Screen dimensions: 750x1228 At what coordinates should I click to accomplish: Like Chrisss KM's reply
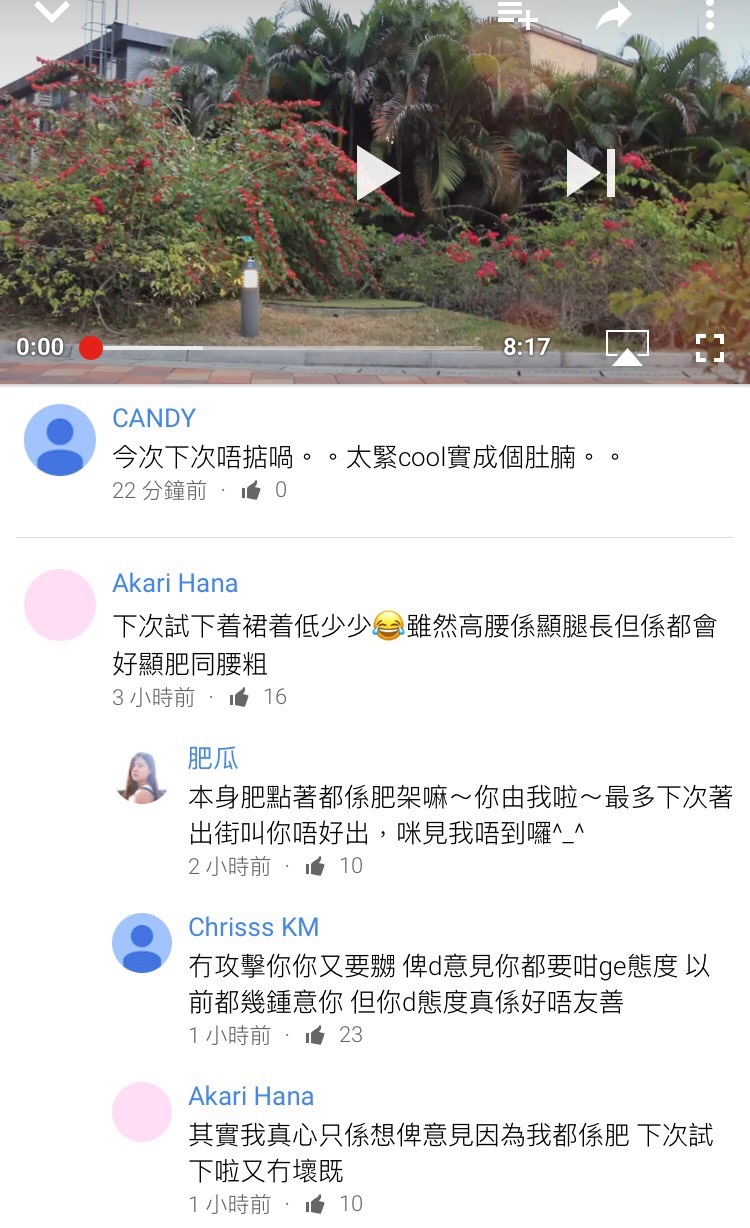click(x=315, y=1035)
